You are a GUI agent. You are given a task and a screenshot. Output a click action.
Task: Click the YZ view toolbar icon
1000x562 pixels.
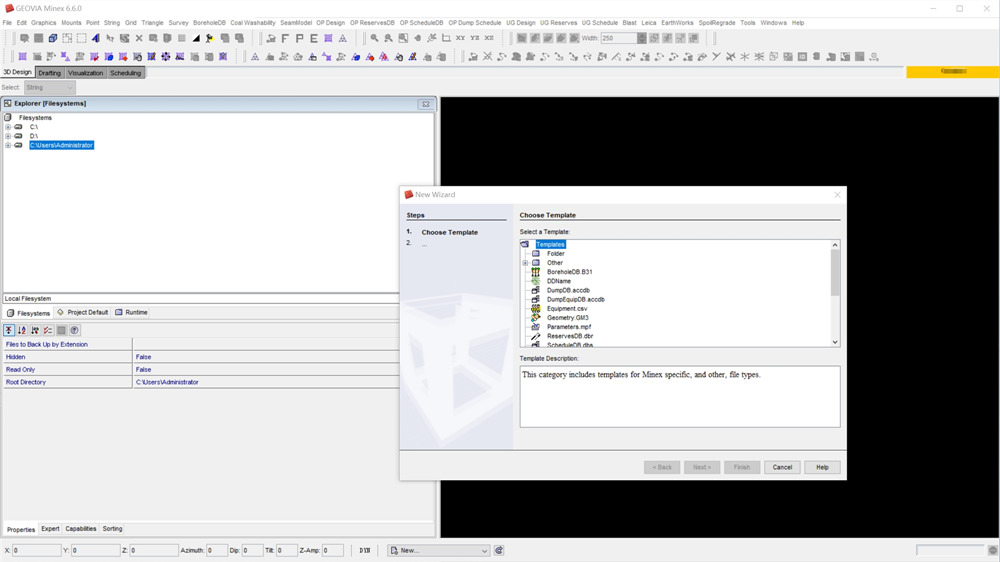pos(474,38)
